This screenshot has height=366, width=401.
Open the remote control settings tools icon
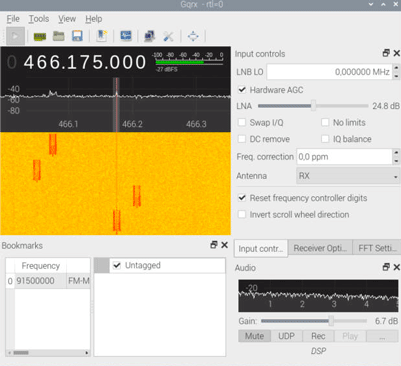click(x=168, y=36)
